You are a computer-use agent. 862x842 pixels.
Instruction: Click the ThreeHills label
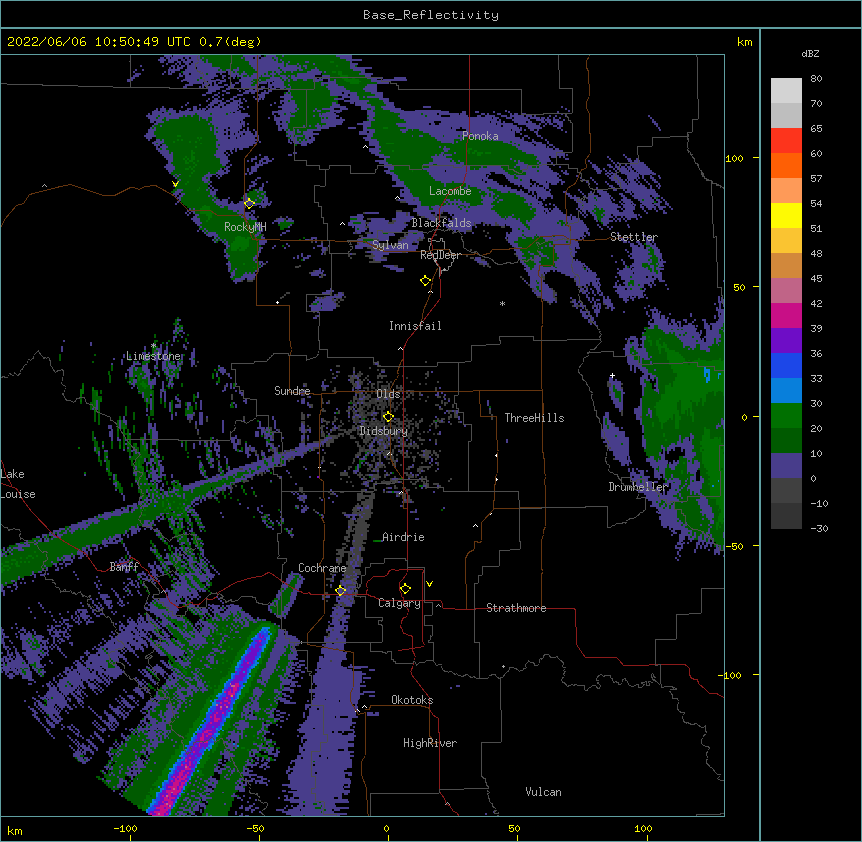pyautogui.click(x=534, y=418)
